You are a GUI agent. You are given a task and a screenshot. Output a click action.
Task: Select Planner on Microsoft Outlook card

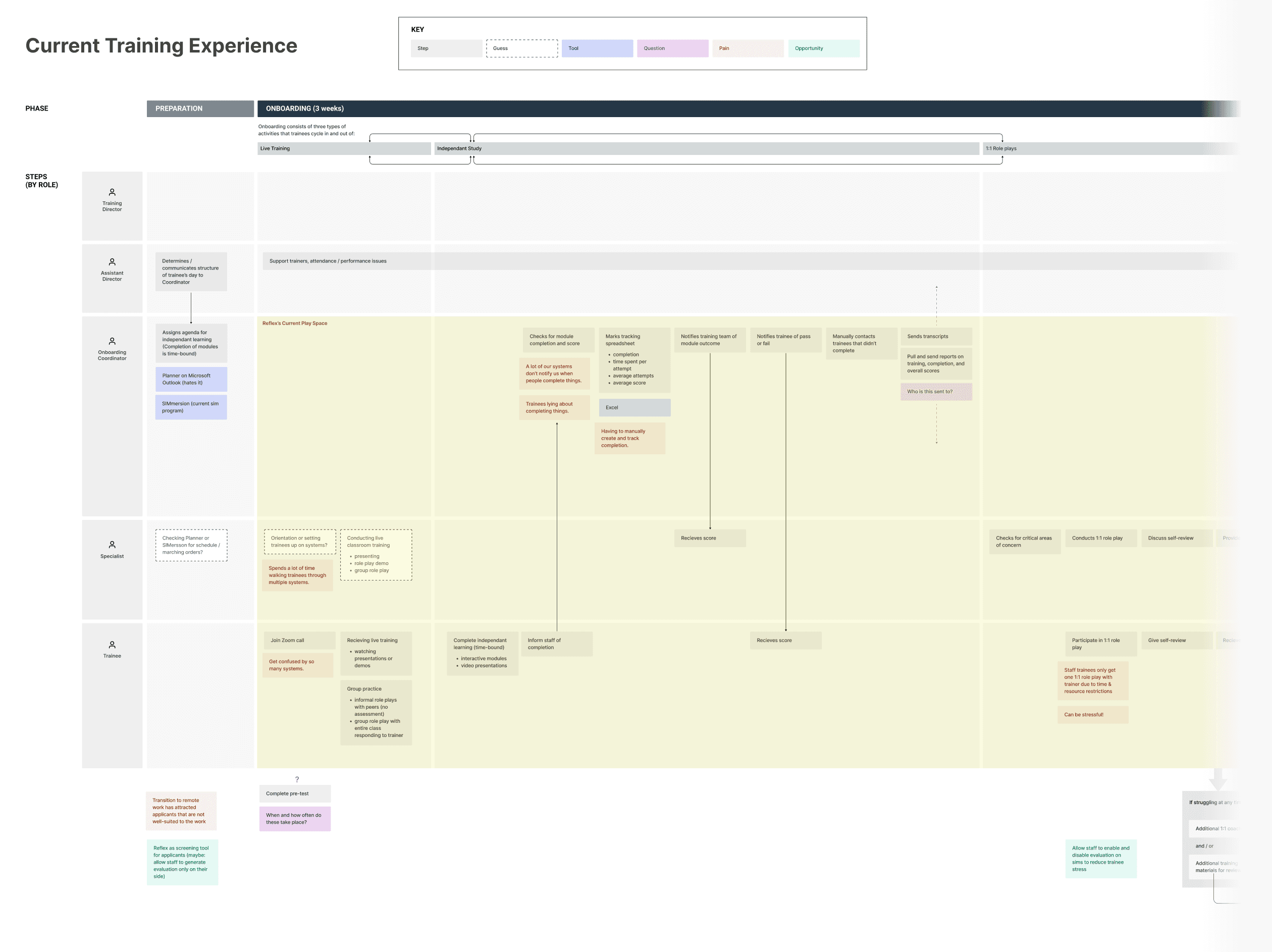pos(191,379)
